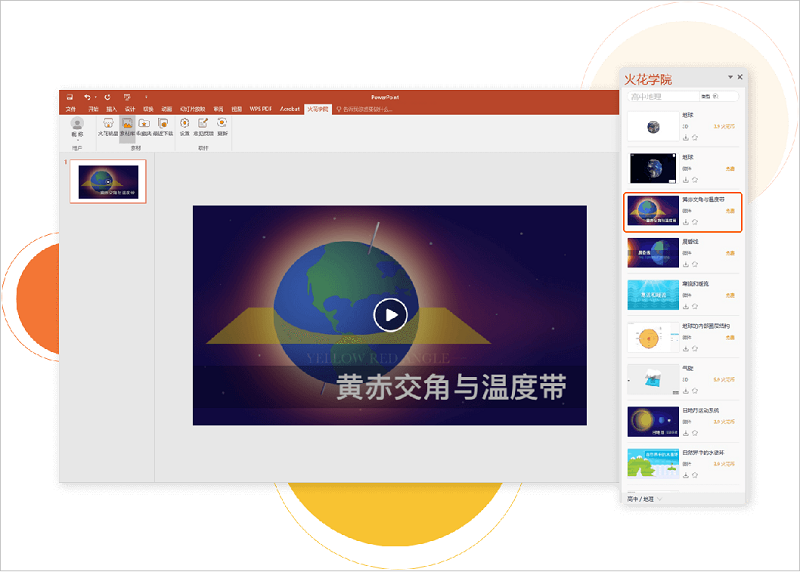Play the 黄赤交角与温度带 slide video

coord(390,315)
